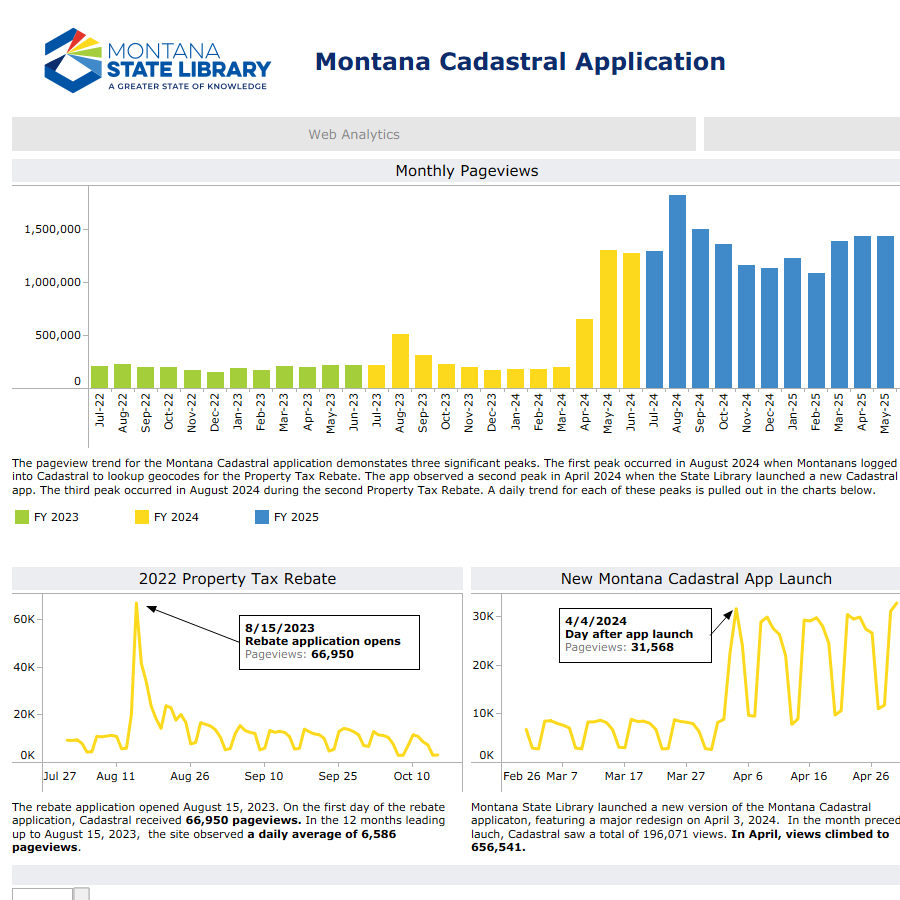900x900 pixels.
Task: Click the 4/4/2024 app launch annotation box
Action: coord(635,634)
